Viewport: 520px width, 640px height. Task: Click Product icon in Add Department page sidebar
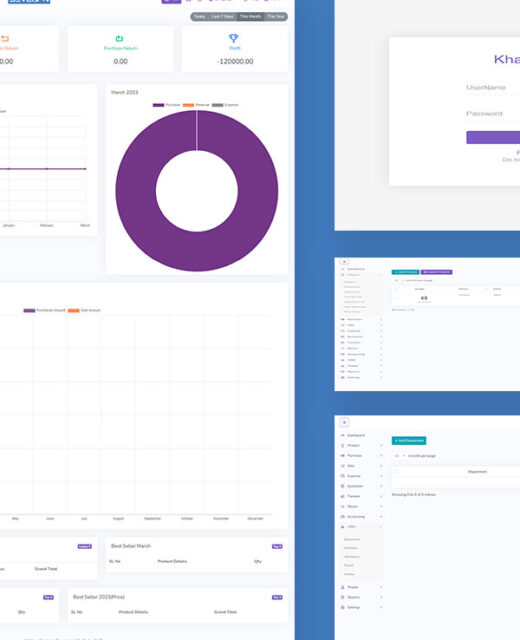pos(343,445)
